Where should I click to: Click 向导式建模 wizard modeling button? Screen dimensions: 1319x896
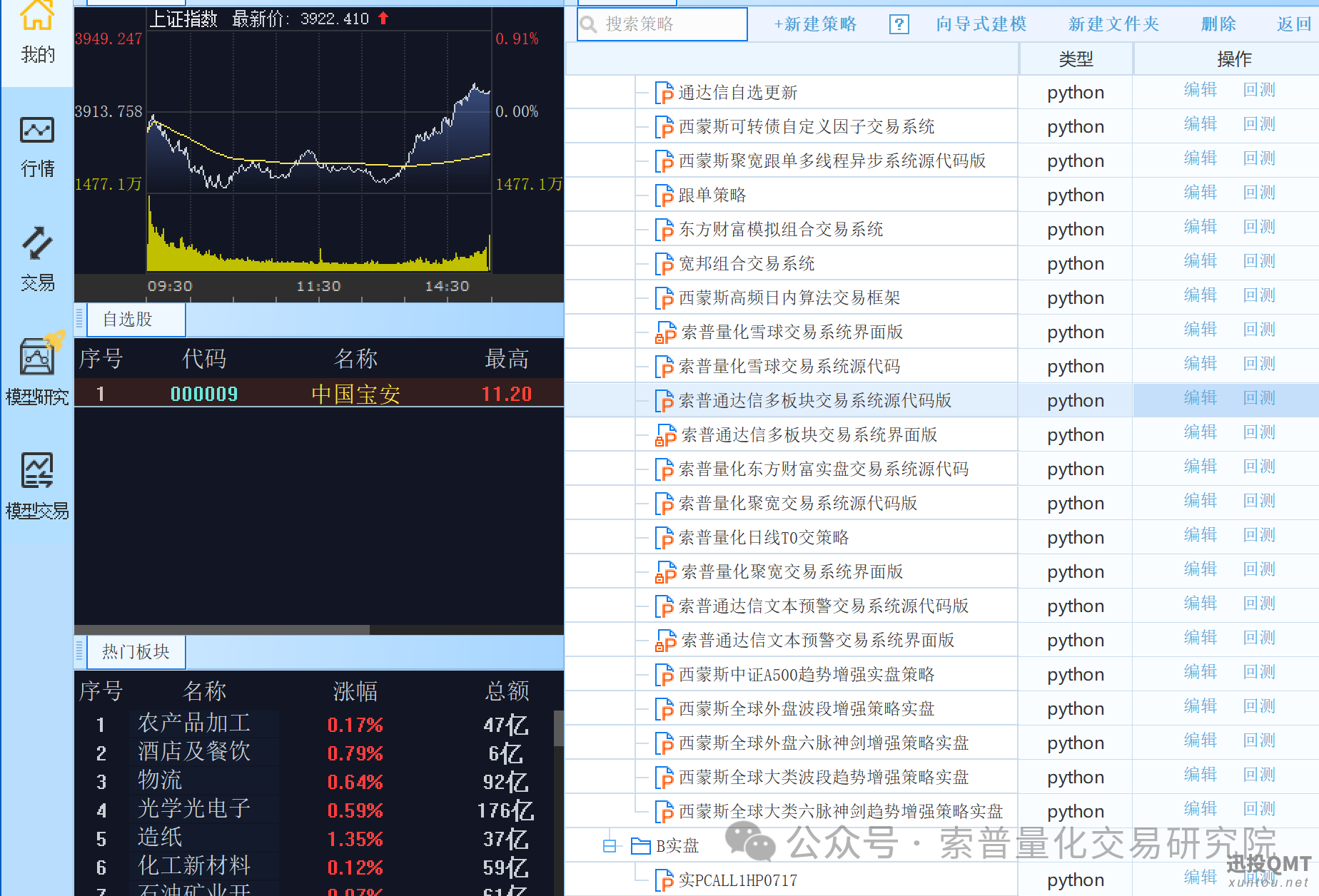pos(981,24)
